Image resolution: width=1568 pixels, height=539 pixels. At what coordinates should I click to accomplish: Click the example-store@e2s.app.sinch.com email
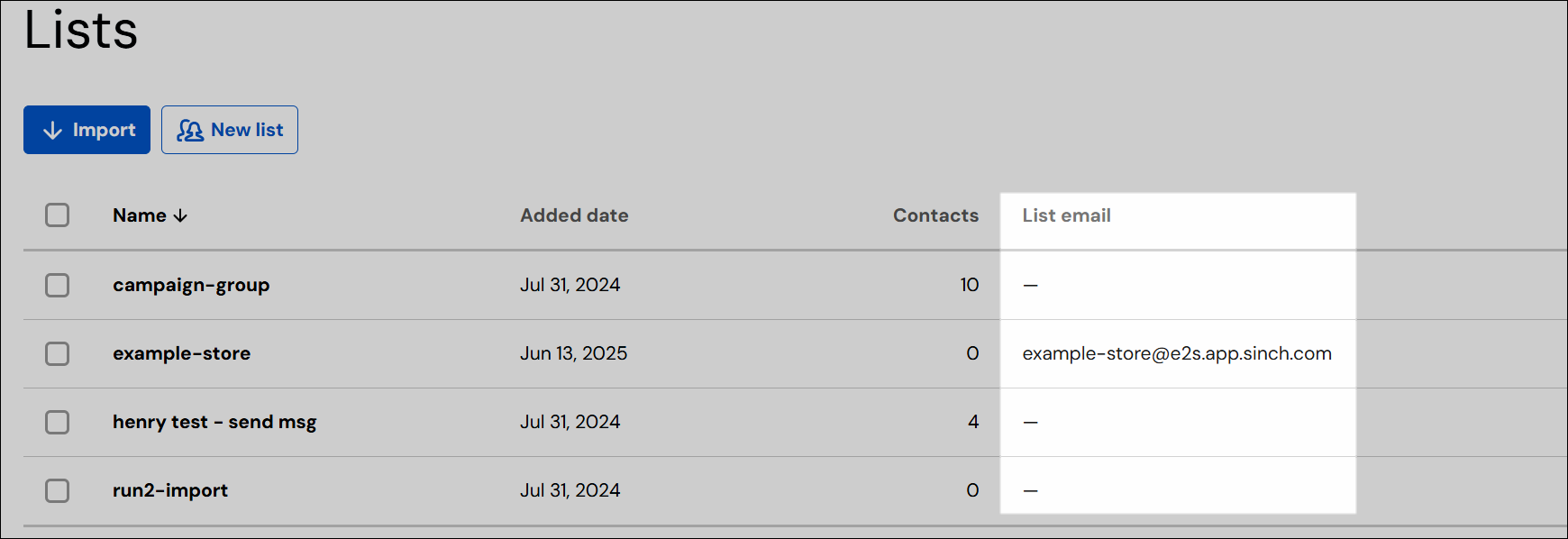click(1177, 354)
